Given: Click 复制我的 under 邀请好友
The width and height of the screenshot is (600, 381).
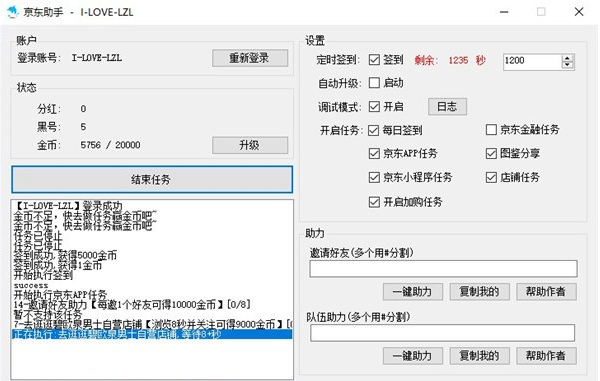Looking at the screenshot, I should [x=479, y=292].
